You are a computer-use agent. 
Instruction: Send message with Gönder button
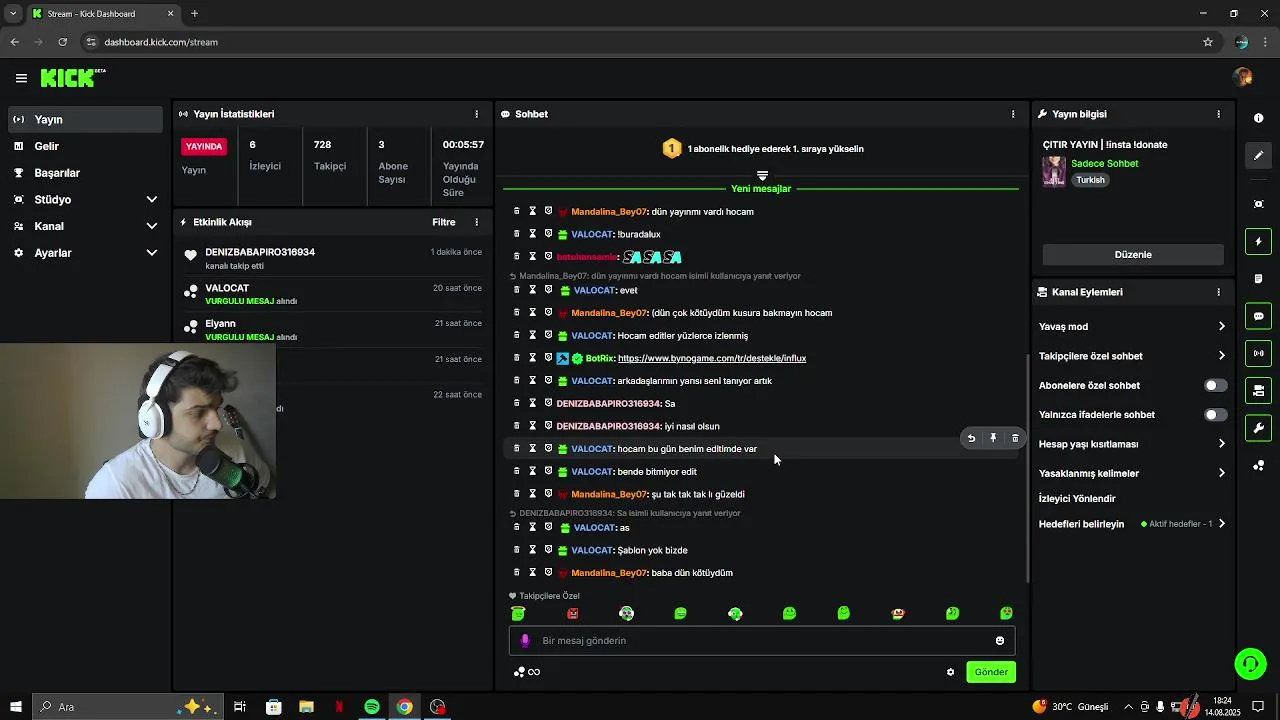991,672
